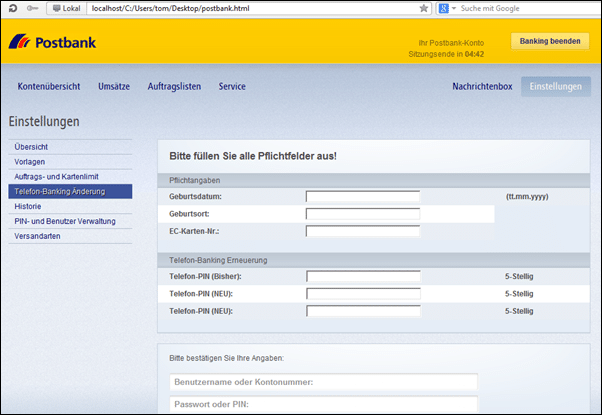The image size is (602, 415).
Task: Click the Ihr Postbank-Konto text
Action: coord(451,43)
